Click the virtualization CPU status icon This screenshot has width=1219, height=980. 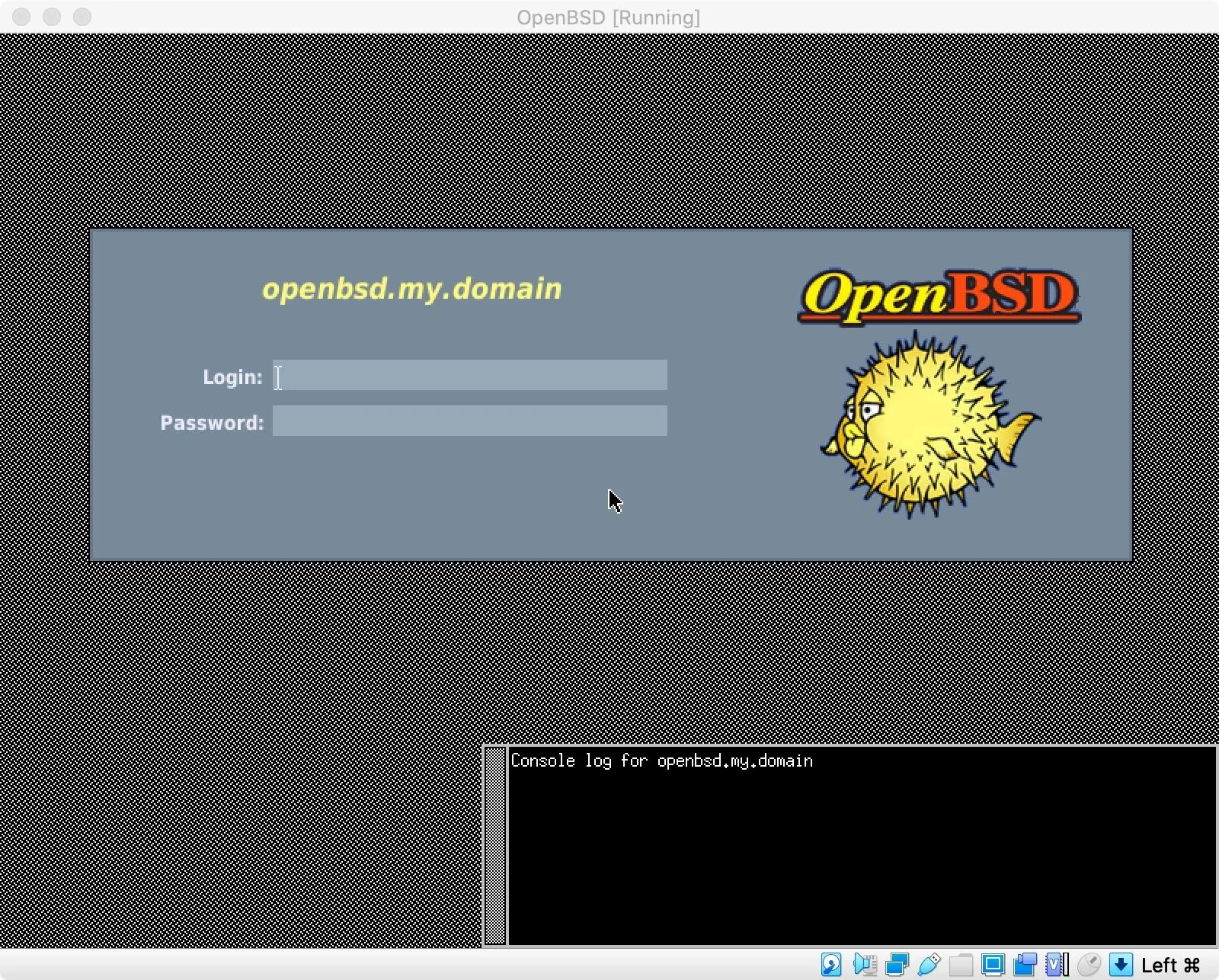1057,965
